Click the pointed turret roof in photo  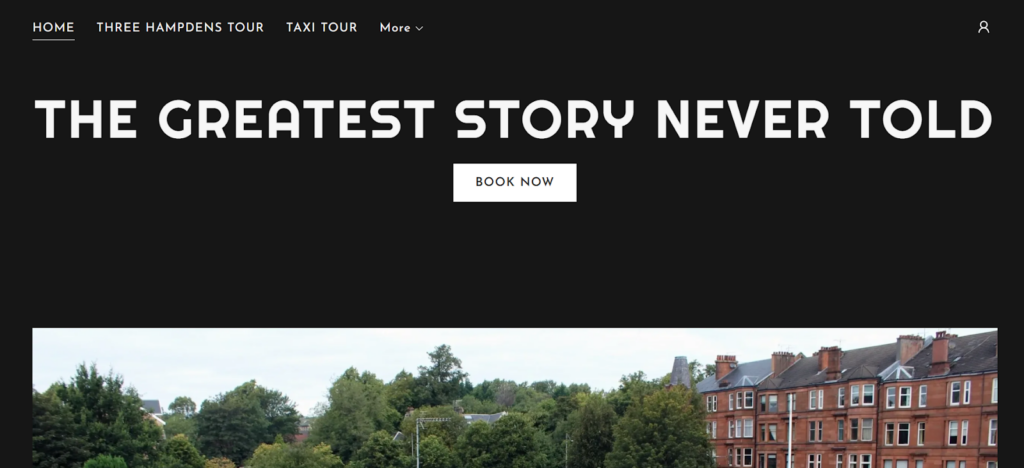(680, 371)
